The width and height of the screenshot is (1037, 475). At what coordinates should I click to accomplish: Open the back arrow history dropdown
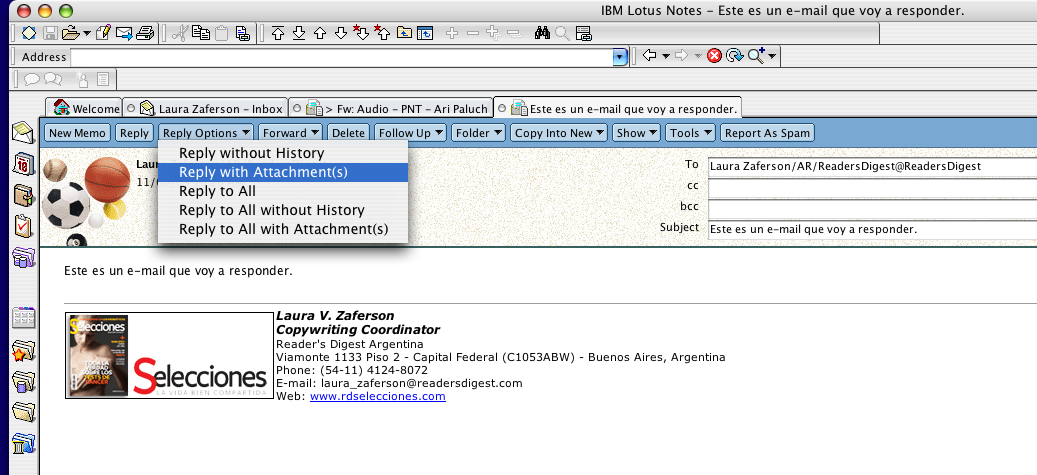click(665, 56)
